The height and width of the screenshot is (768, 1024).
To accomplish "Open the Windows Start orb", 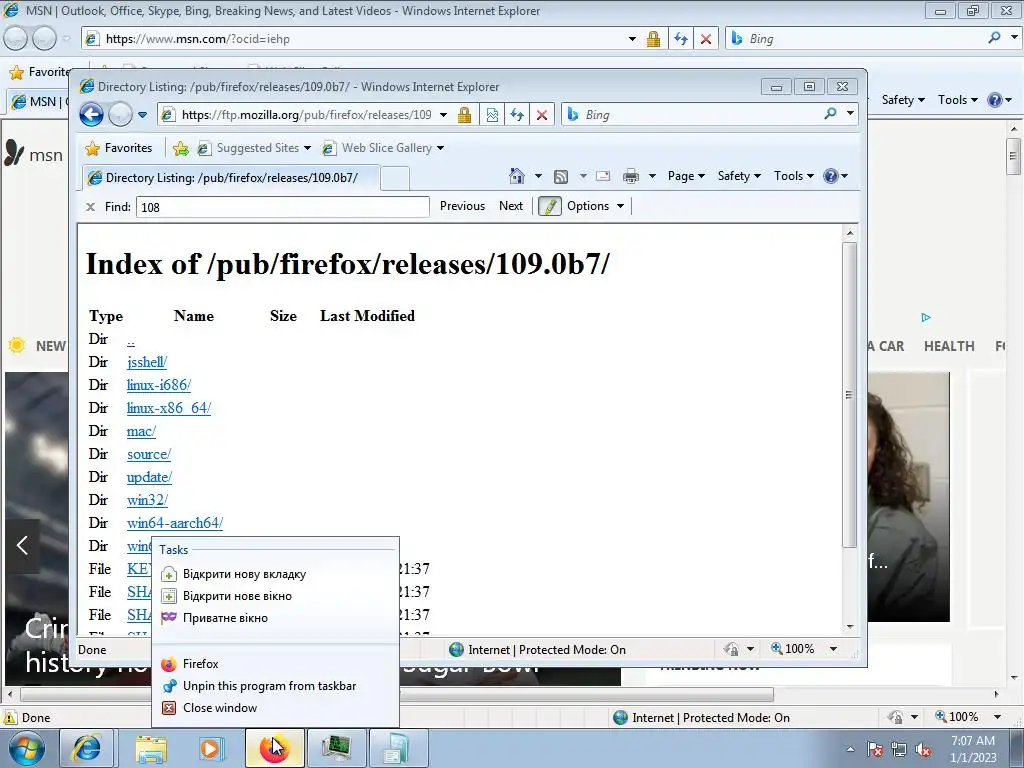I will coord(26,748).
